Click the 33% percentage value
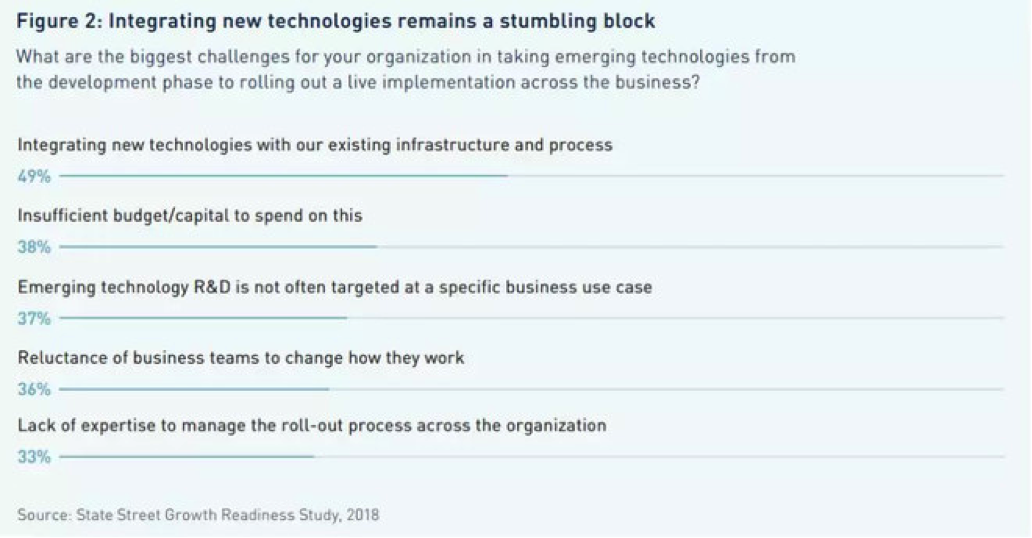The width and height of the screenshot is (1032, 538). click(x=34, y=457)
